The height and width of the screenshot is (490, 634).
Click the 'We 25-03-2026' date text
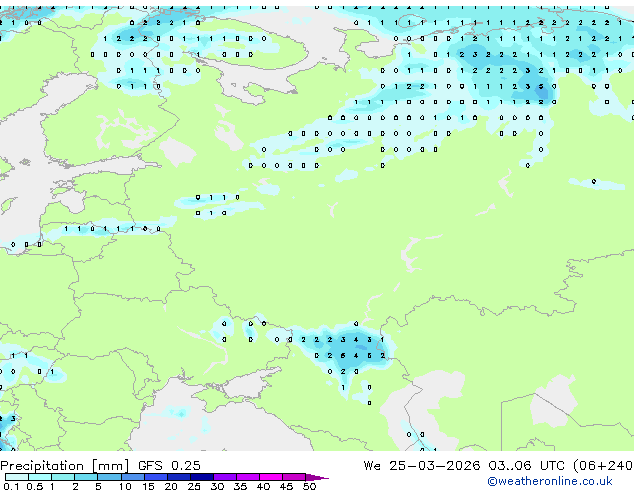coord(422,465)
